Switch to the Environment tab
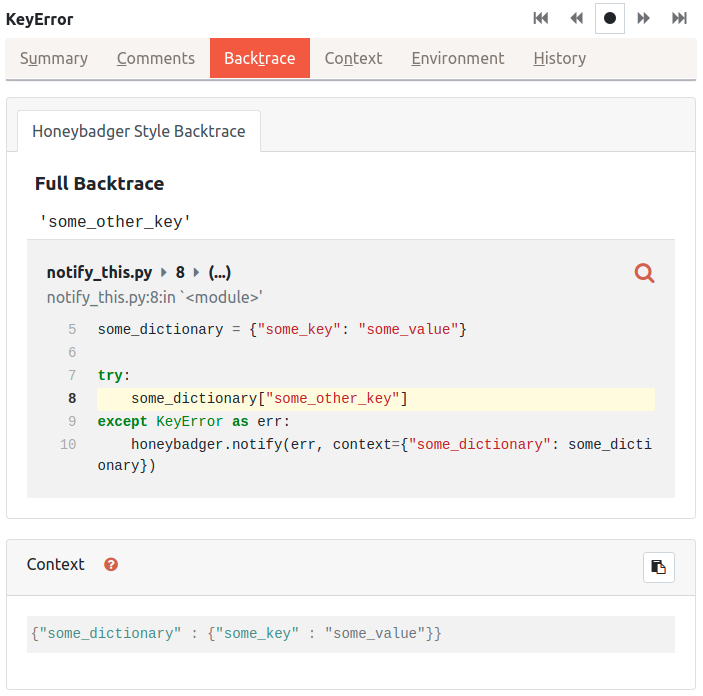The height and width of the screenshot is (696, 703). coord(458,58)
